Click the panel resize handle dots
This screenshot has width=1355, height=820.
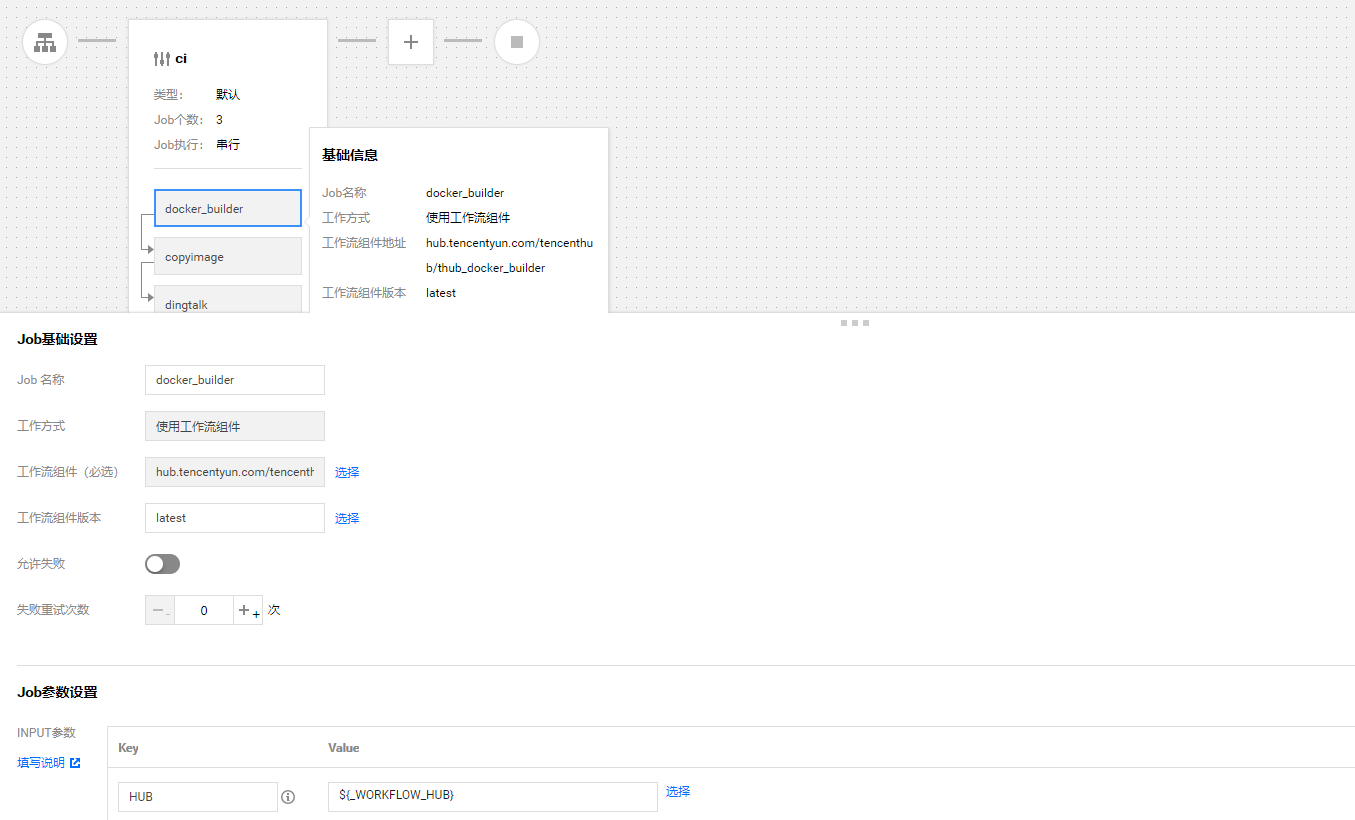(854, 323)
